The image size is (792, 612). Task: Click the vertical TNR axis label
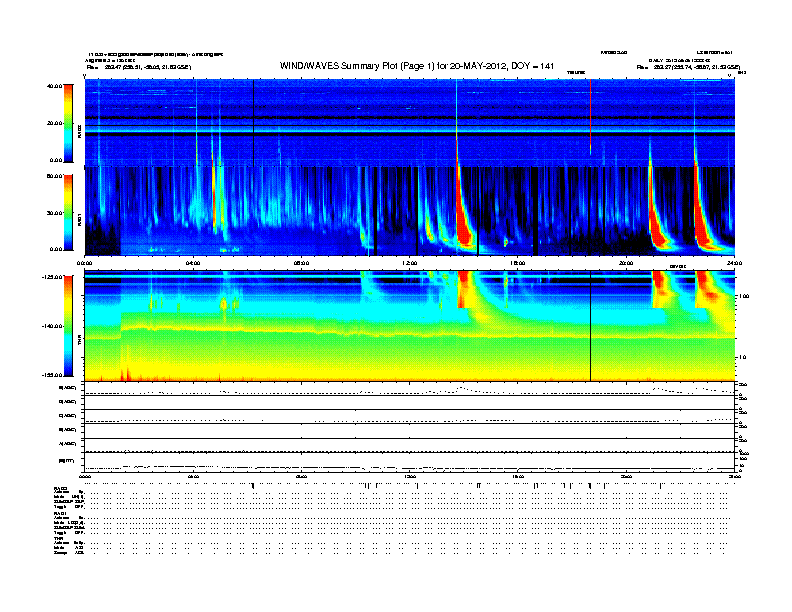tap(79, 341)
